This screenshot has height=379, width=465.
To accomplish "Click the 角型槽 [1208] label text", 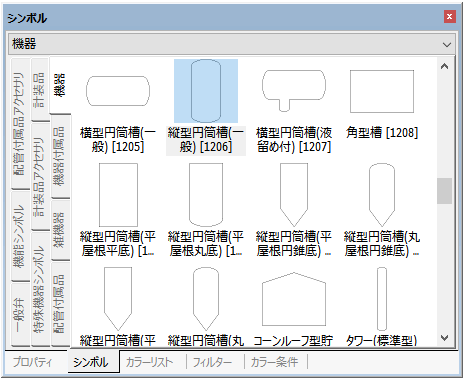I will (x=382, y=133).
